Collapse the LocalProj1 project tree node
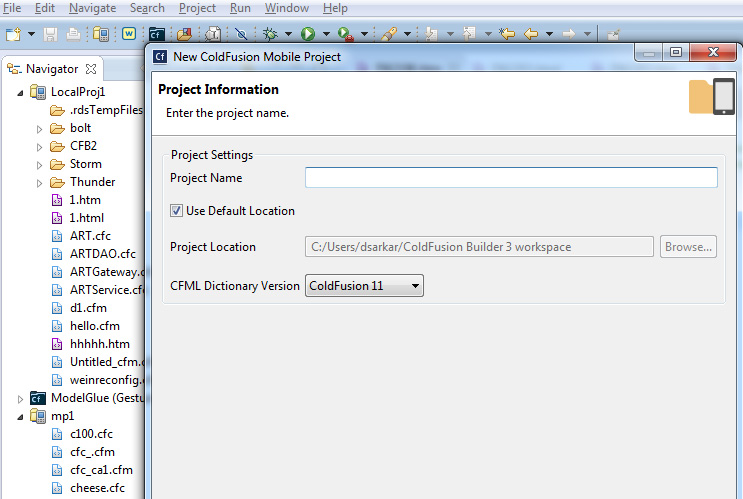 pos(20,93)
